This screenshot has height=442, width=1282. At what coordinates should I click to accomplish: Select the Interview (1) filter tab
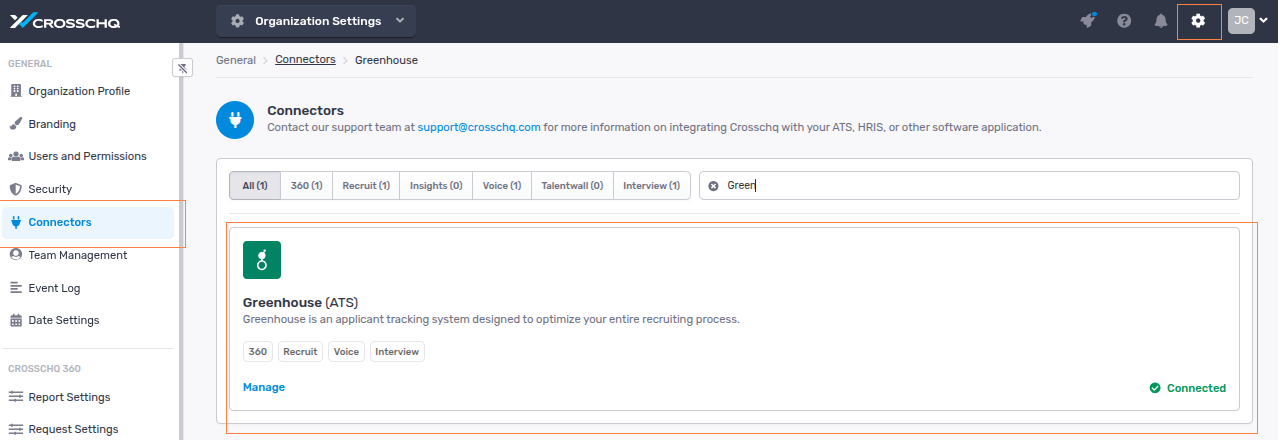coord(651,185)
